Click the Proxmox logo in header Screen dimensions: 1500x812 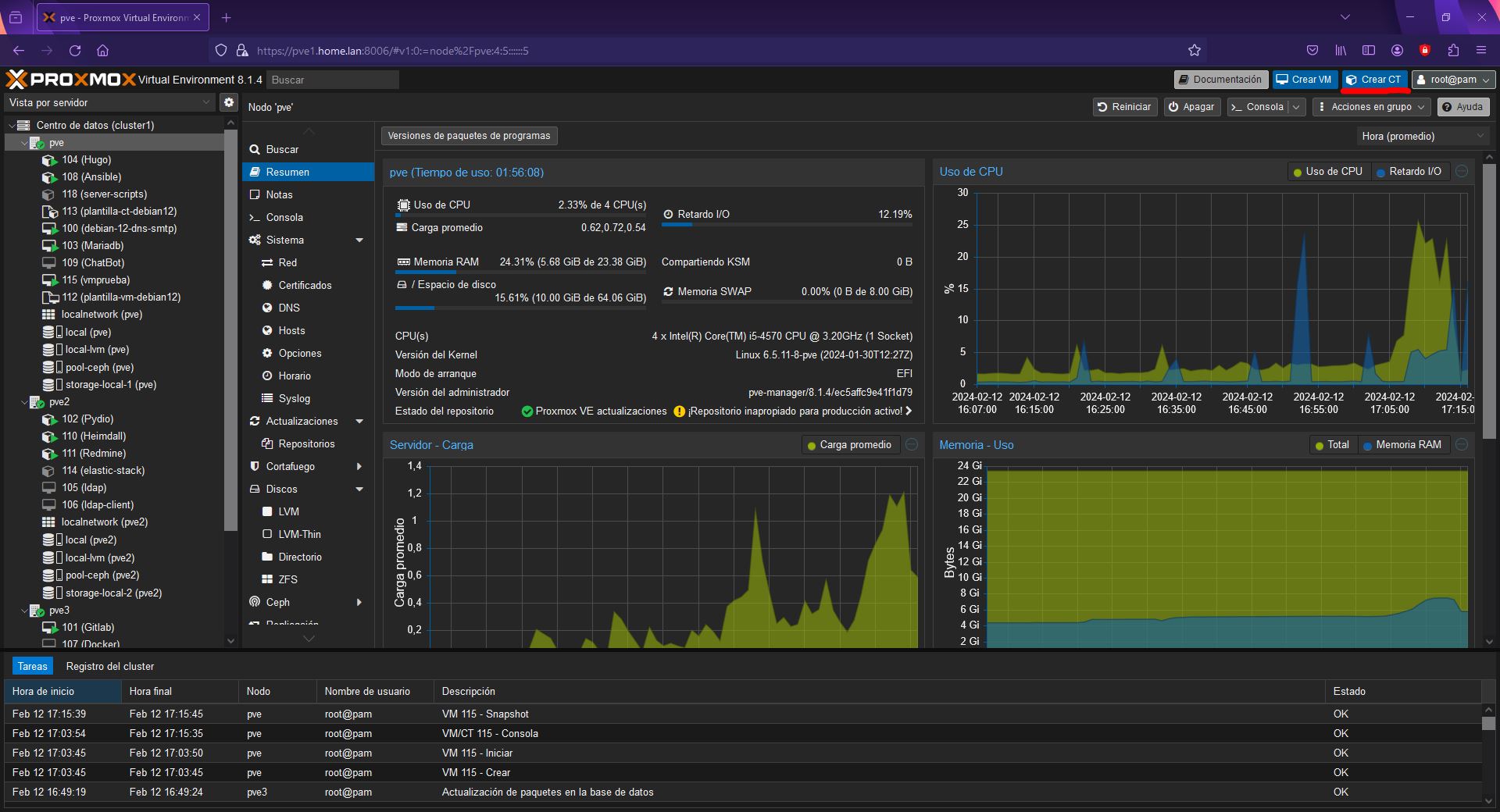70,79
